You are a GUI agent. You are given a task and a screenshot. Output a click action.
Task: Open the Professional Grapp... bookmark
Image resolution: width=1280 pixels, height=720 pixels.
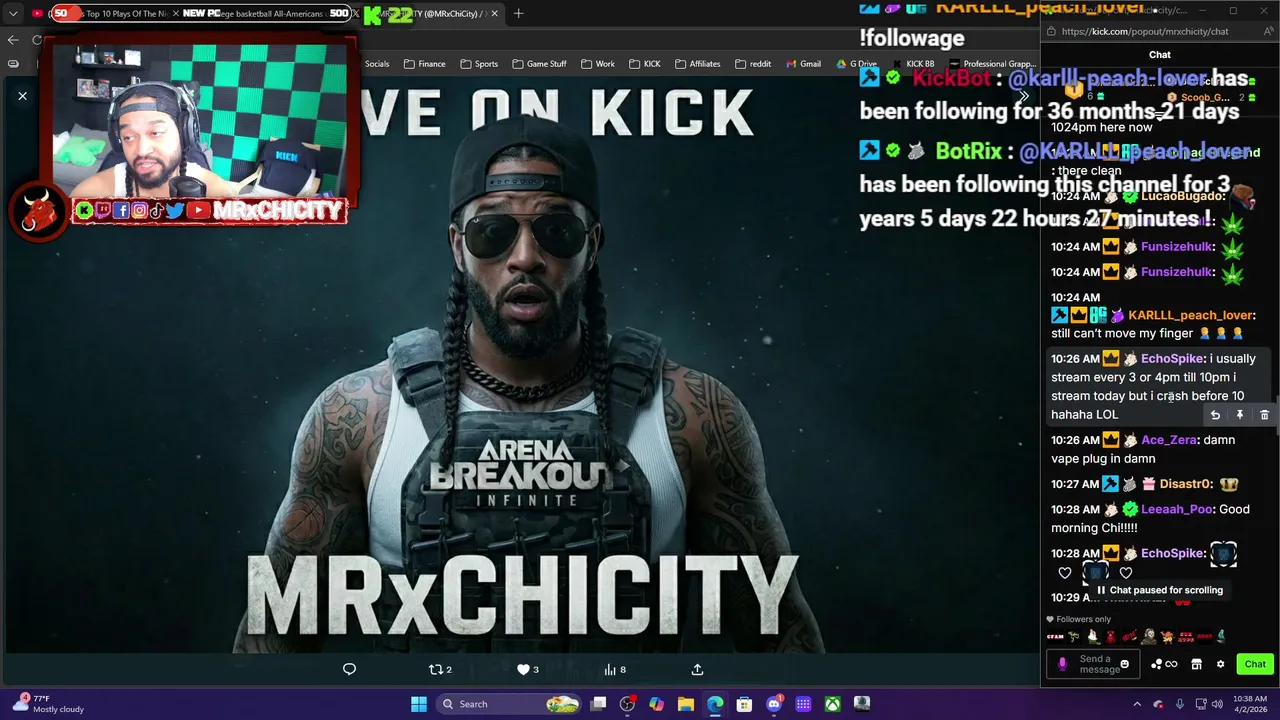click(992, 64)
